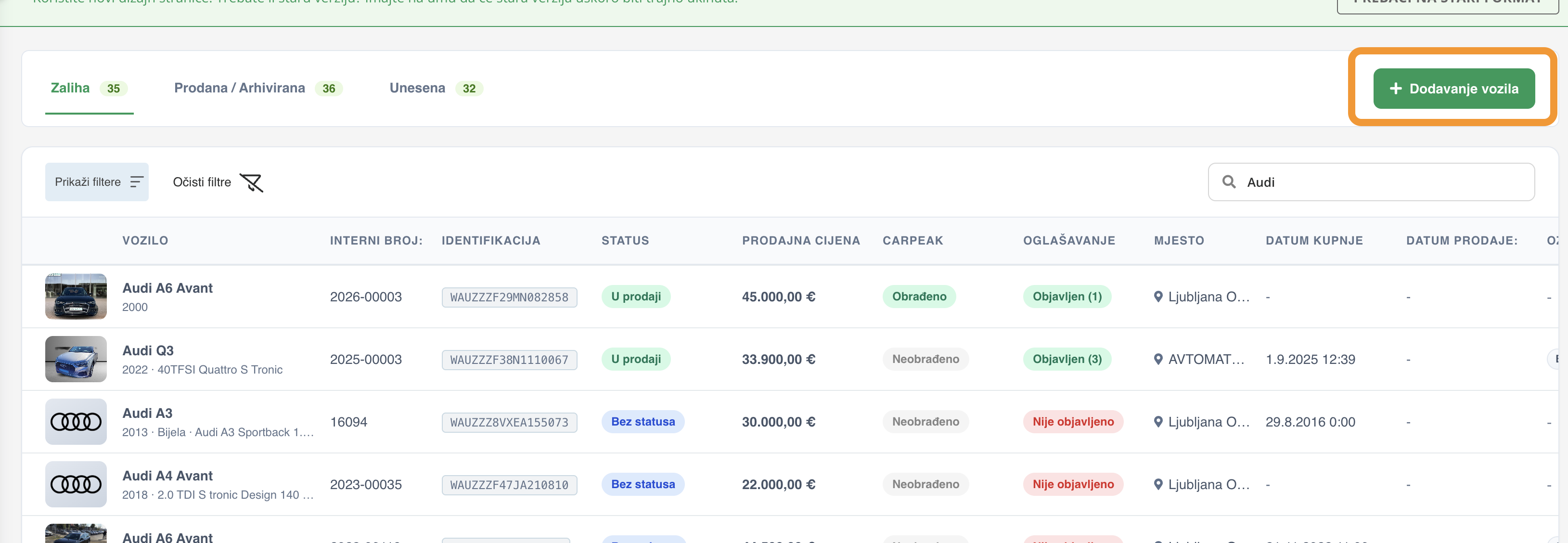
Task: Click the CARPEAK column header
Action: point(913,241)
